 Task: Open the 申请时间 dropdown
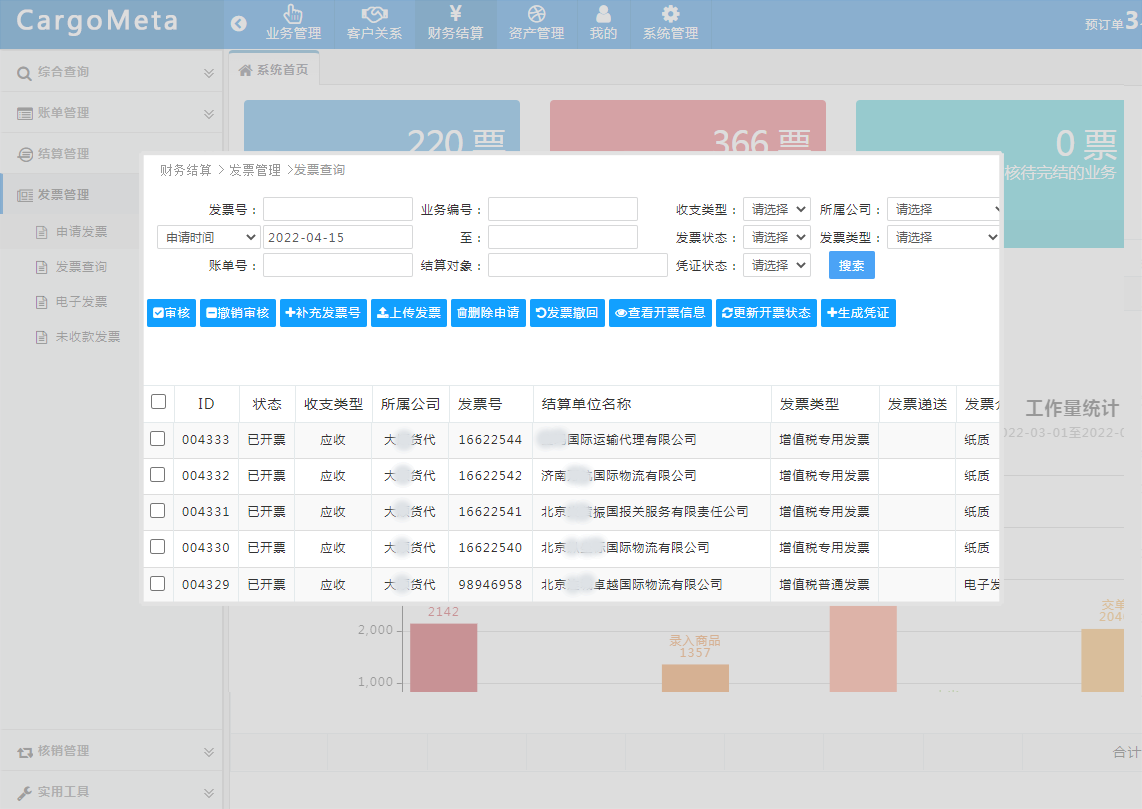pos(208,237)
